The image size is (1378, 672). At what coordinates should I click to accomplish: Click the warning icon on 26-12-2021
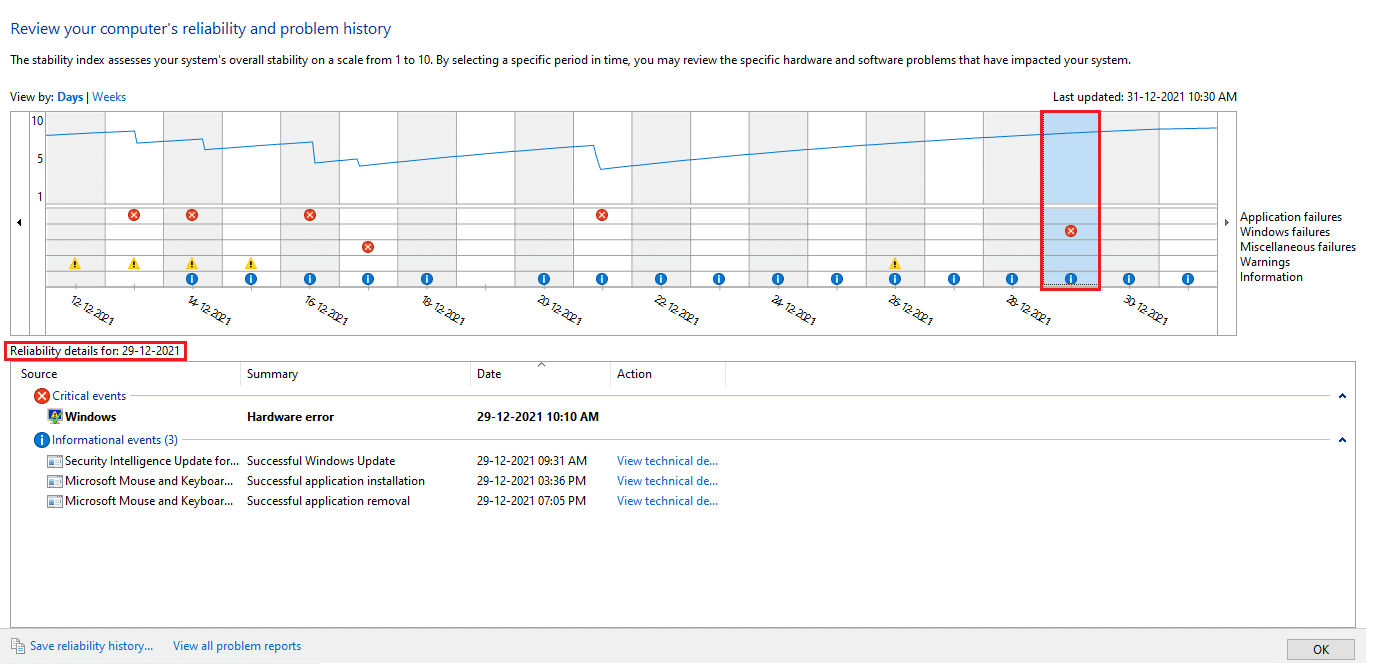[895, 264]
